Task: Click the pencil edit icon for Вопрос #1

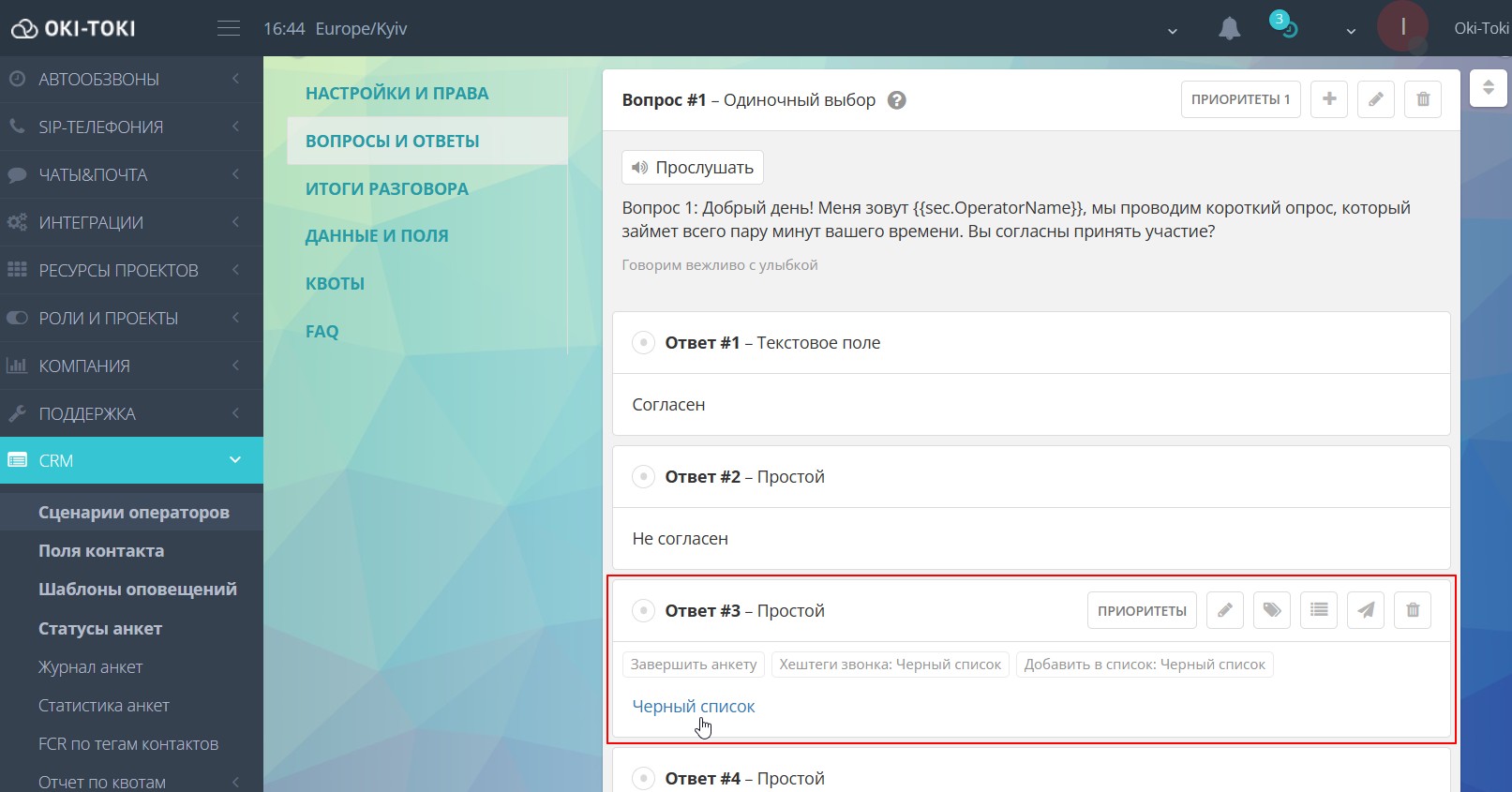Action: [x=1375, y=99]
